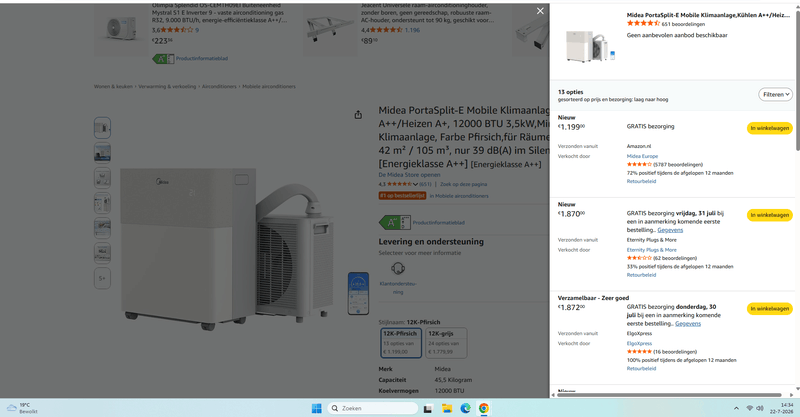Expand the 4,3 star rating popover chevron
The height and width of the screenshot is (417, 800).
[x=415, y=184]
